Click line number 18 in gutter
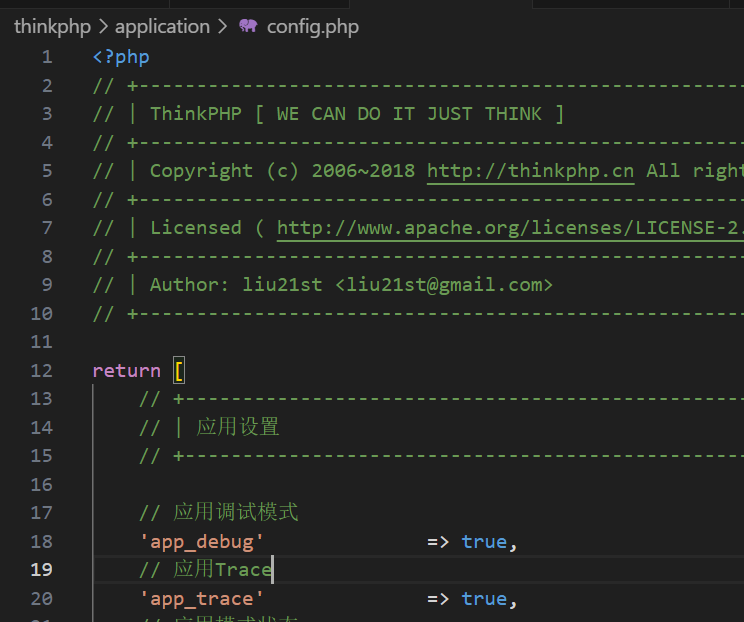 41,541
